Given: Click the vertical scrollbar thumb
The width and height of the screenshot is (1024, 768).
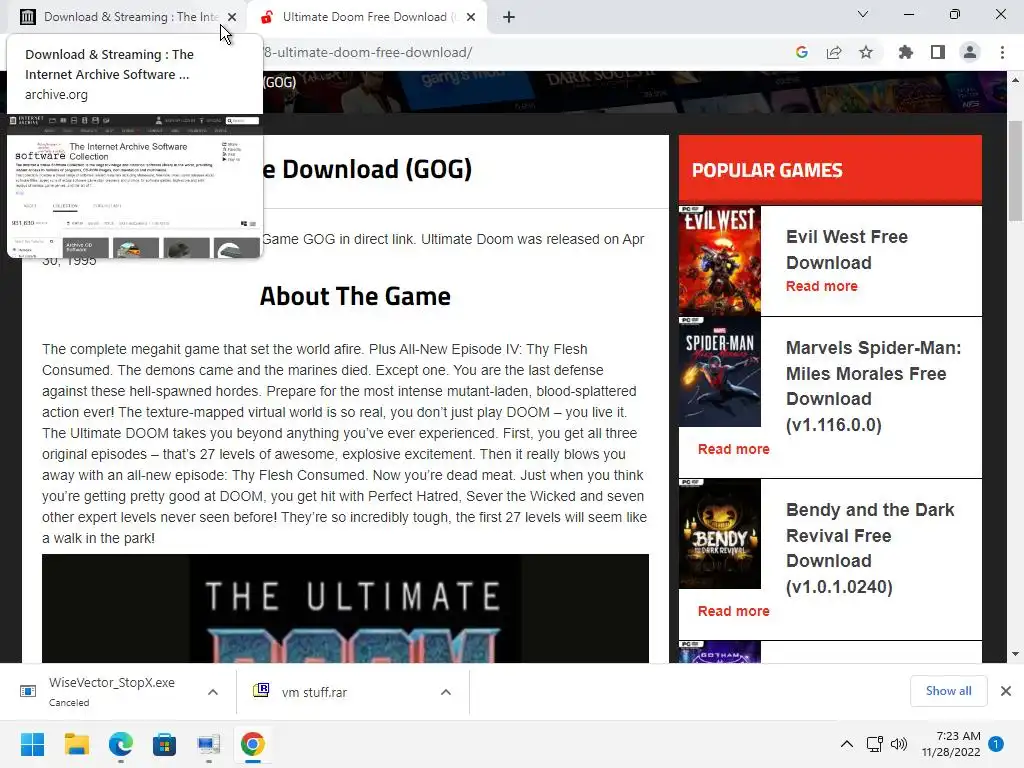Looking at the screenshot, I should click(1016, 171).
